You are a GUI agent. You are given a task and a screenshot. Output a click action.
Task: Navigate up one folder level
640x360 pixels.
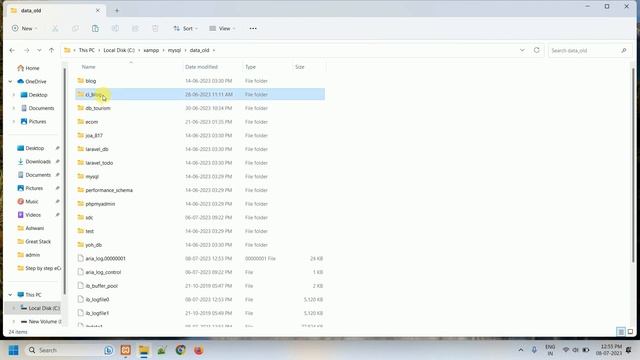pos(51,50)
